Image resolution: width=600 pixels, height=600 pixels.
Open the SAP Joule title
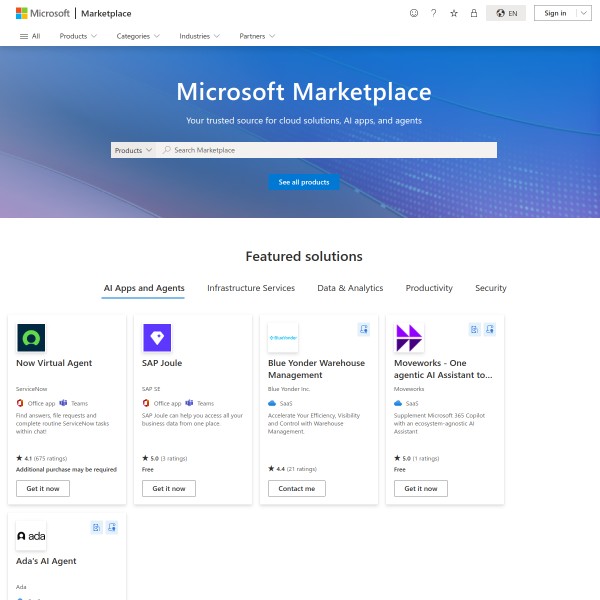click(x=162, y=363)
